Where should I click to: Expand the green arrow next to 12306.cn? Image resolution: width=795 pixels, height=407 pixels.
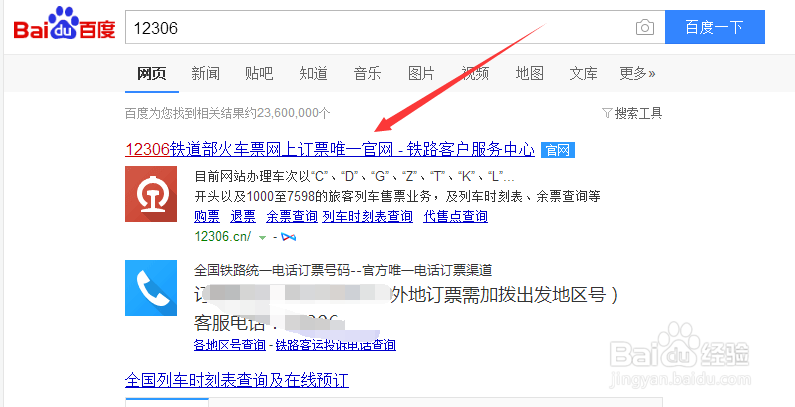262,237
